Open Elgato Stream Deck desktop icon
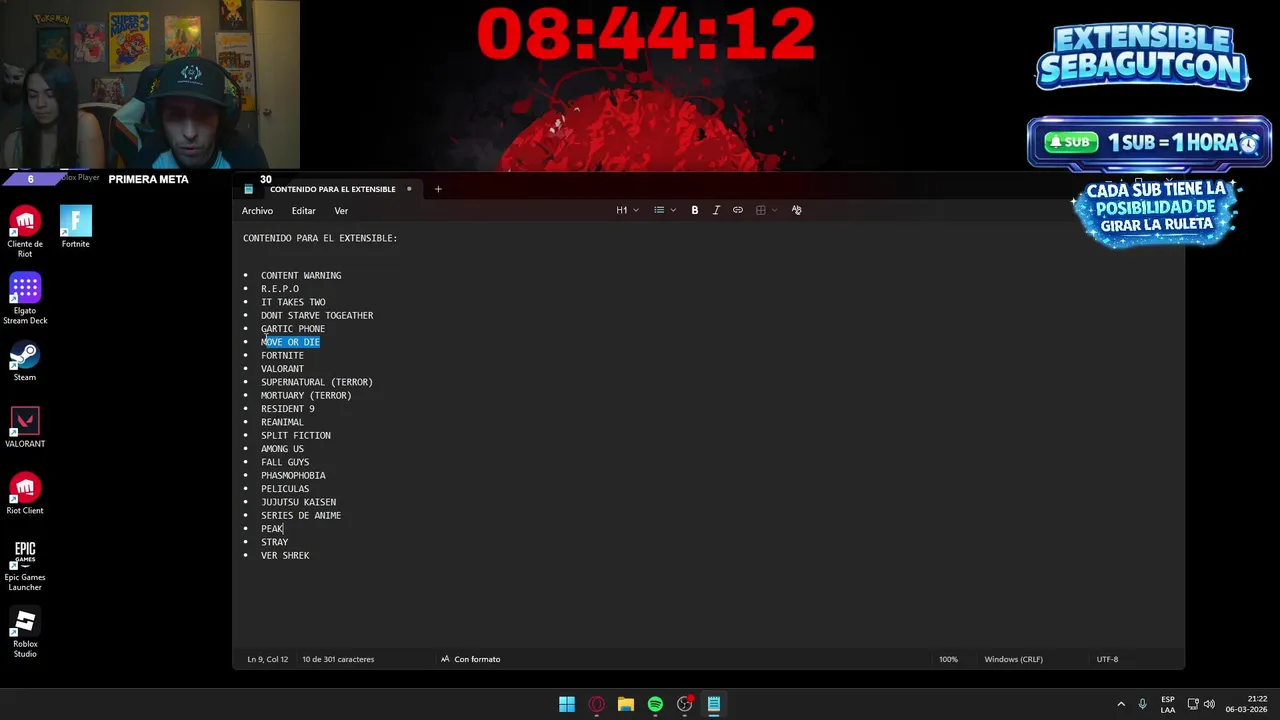Screen dimensions: 1280x720 coord(25,299)
